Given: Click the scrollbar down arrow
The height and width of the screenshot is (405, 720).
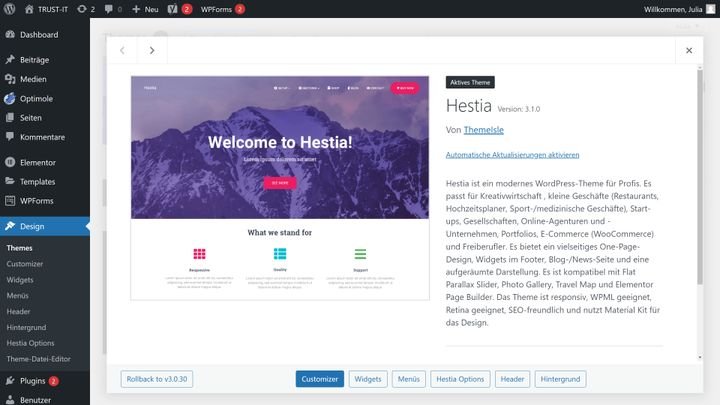Looking at the screenshot, I should pos(700,357).
